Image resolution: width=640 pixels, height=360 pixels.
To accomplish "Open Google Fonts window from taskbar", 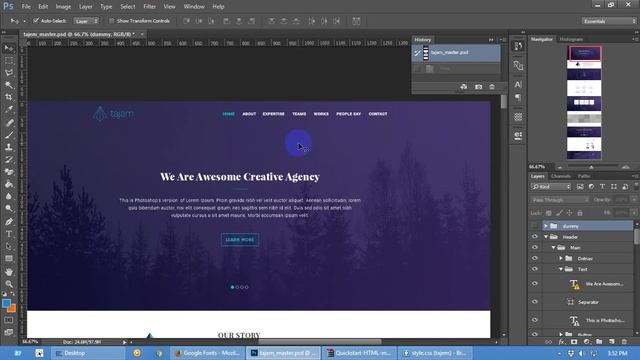I will (207, 353).
